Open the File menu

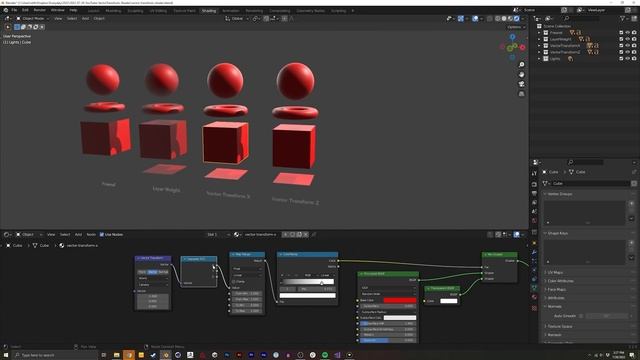14,10
